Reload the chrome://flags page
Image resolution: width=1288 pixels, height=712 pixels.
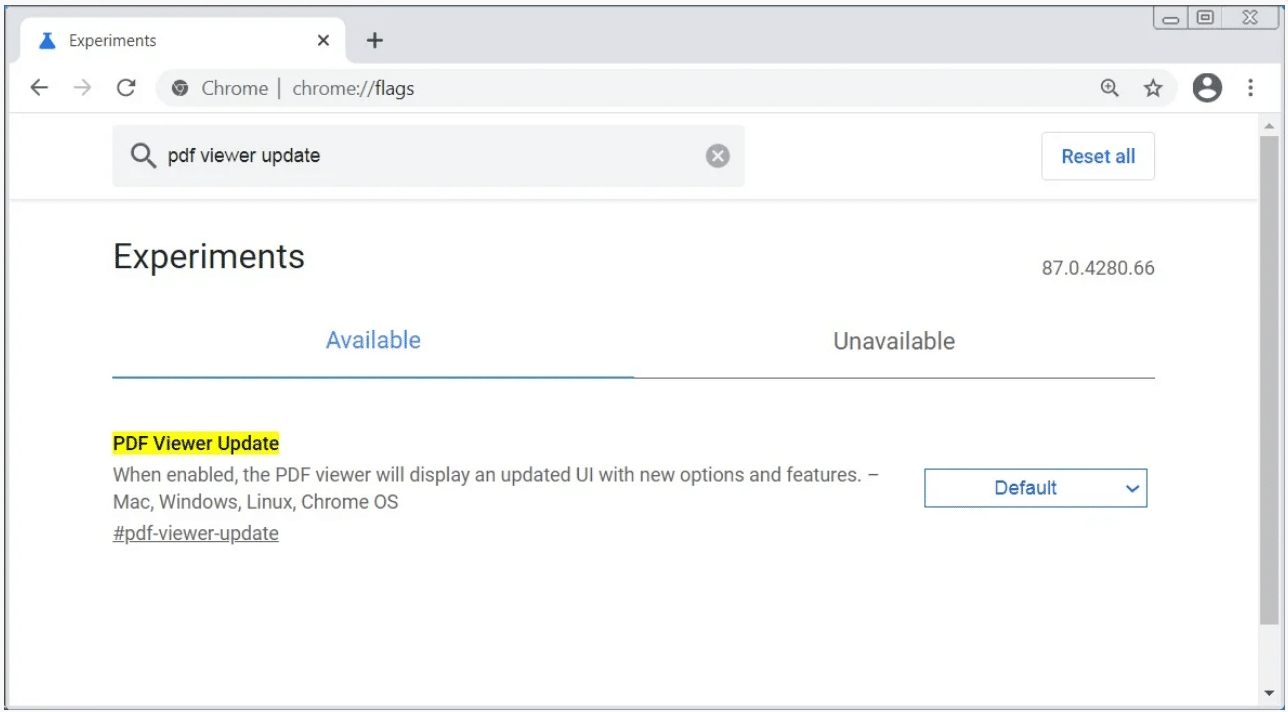pyautogui.click(x=126, y=88)
